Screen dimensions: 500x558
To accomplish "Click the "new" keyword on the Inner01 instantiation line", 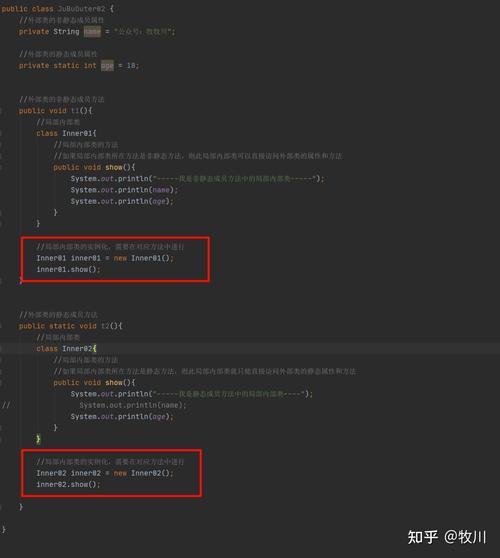I will click(x=120, y=258).
